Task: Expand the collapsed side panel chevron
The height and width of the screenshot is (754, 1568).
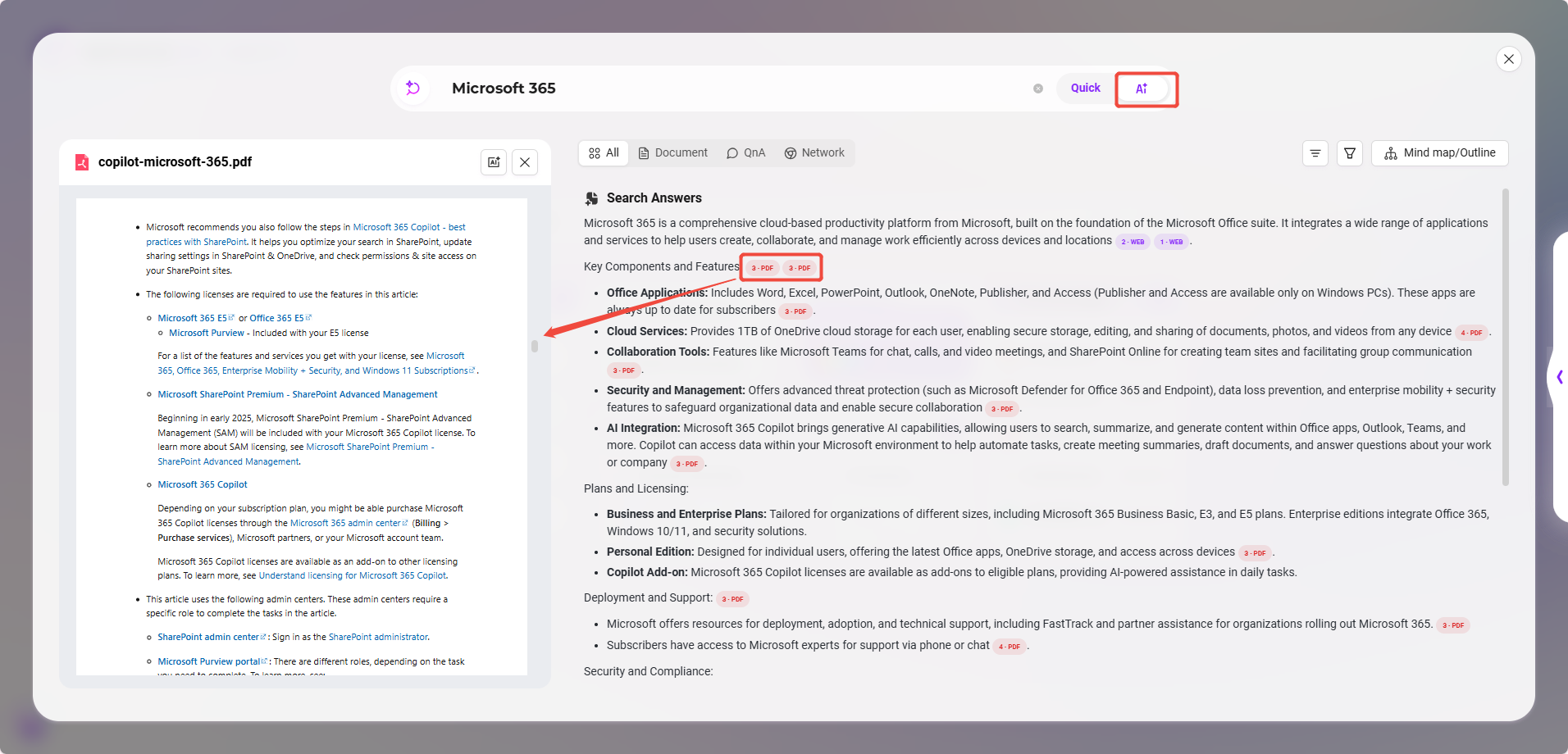Action: click(1560, 377)
